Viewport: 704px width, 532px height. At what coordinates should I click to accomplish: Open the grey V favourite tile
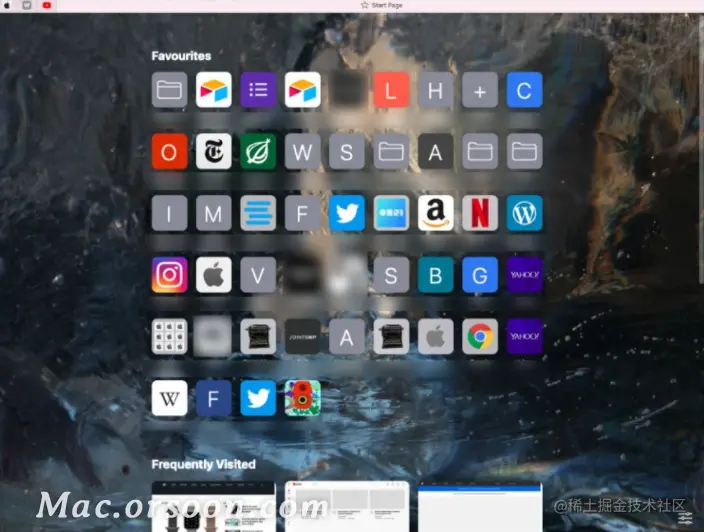[x=258, y=275]
